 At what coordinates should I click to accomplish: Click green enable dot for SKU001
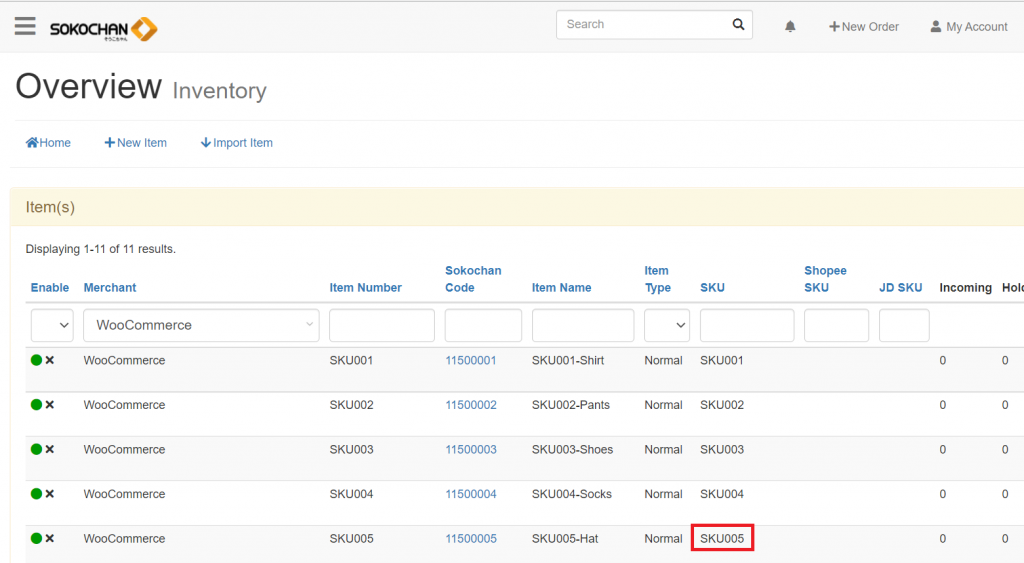[37, 360]
